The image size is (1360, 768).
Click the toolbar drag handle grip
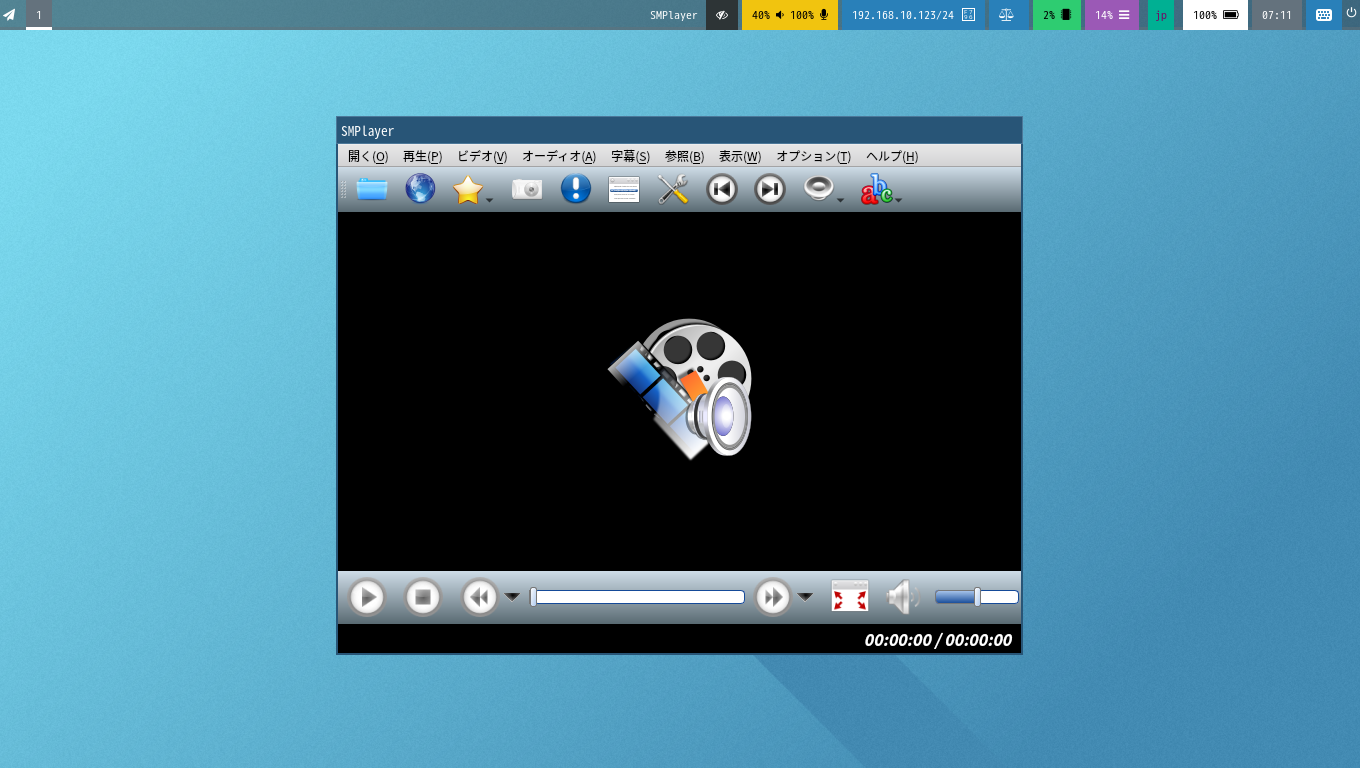344,189
